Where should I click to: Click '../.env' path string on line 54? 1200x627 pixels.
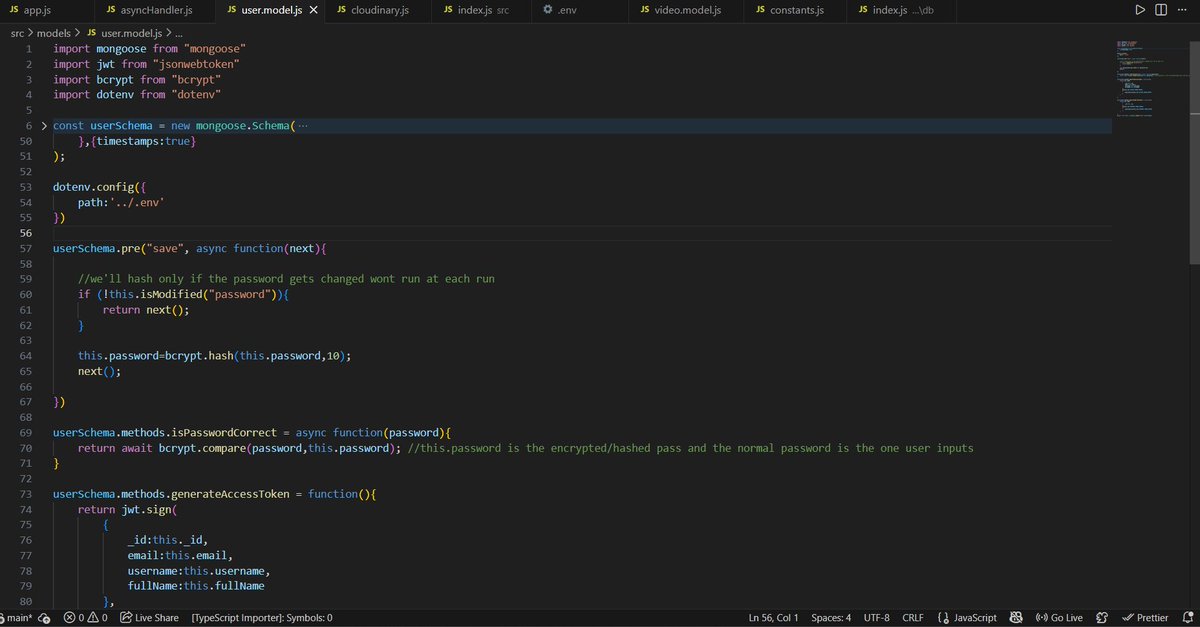(x=136, y=202)
